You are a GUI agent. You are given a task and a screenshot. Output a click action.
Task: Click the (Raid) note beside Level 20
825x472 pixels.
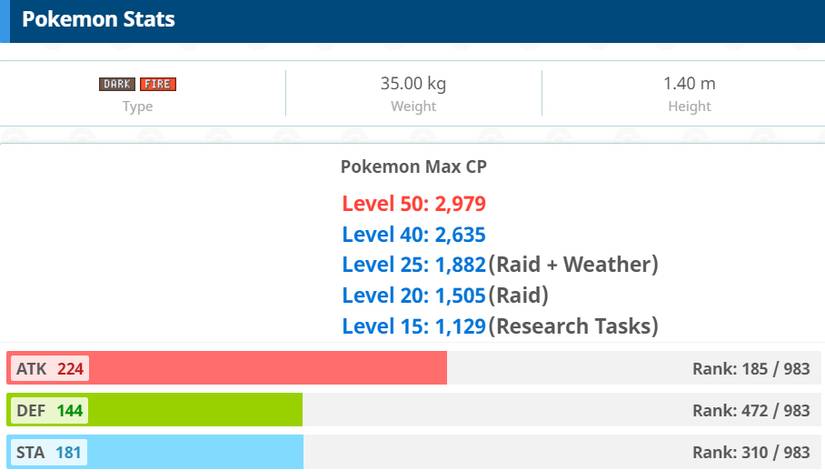pyautogui.click(x=518, y=296)
